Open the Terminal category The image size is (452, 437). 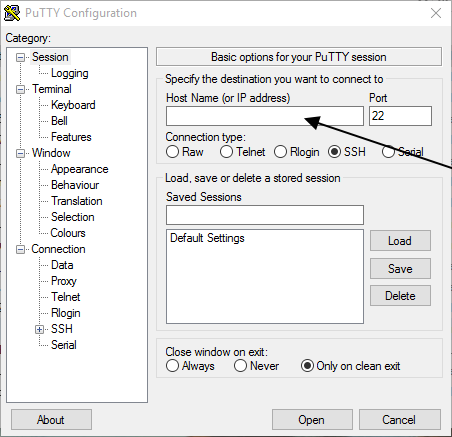(x=52, y=89)
